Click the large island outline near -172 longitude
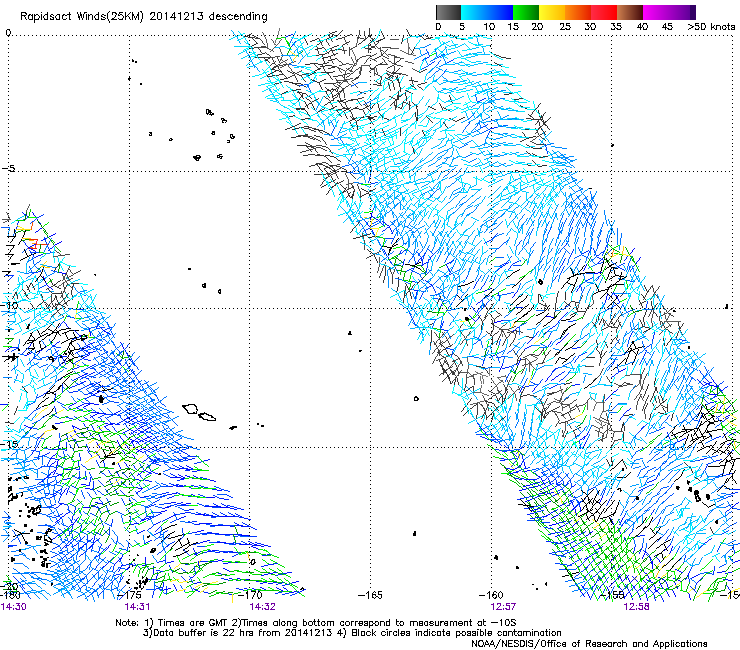This screenshot has width=740, height=650. [191, 409]
